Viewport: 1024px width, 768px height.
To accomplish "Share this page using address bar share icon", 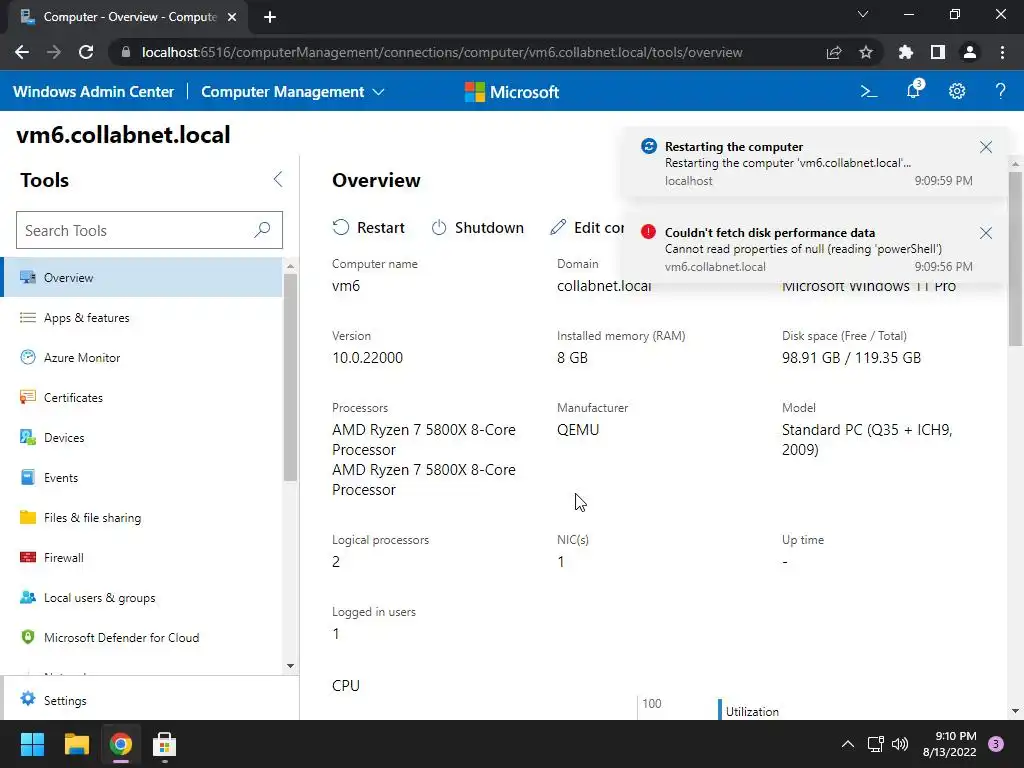I will [x=834, y=52].
